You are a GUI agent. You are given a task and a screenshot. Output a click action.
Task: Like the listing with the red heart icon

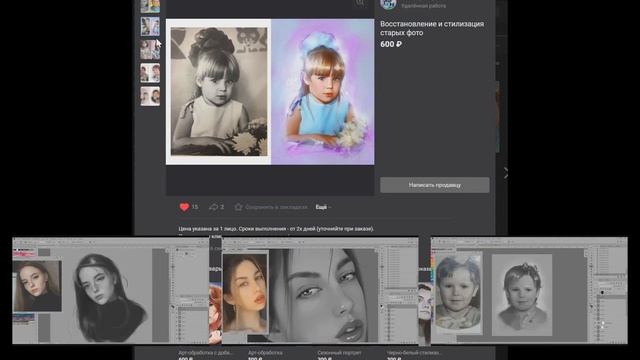coord(184,207)
